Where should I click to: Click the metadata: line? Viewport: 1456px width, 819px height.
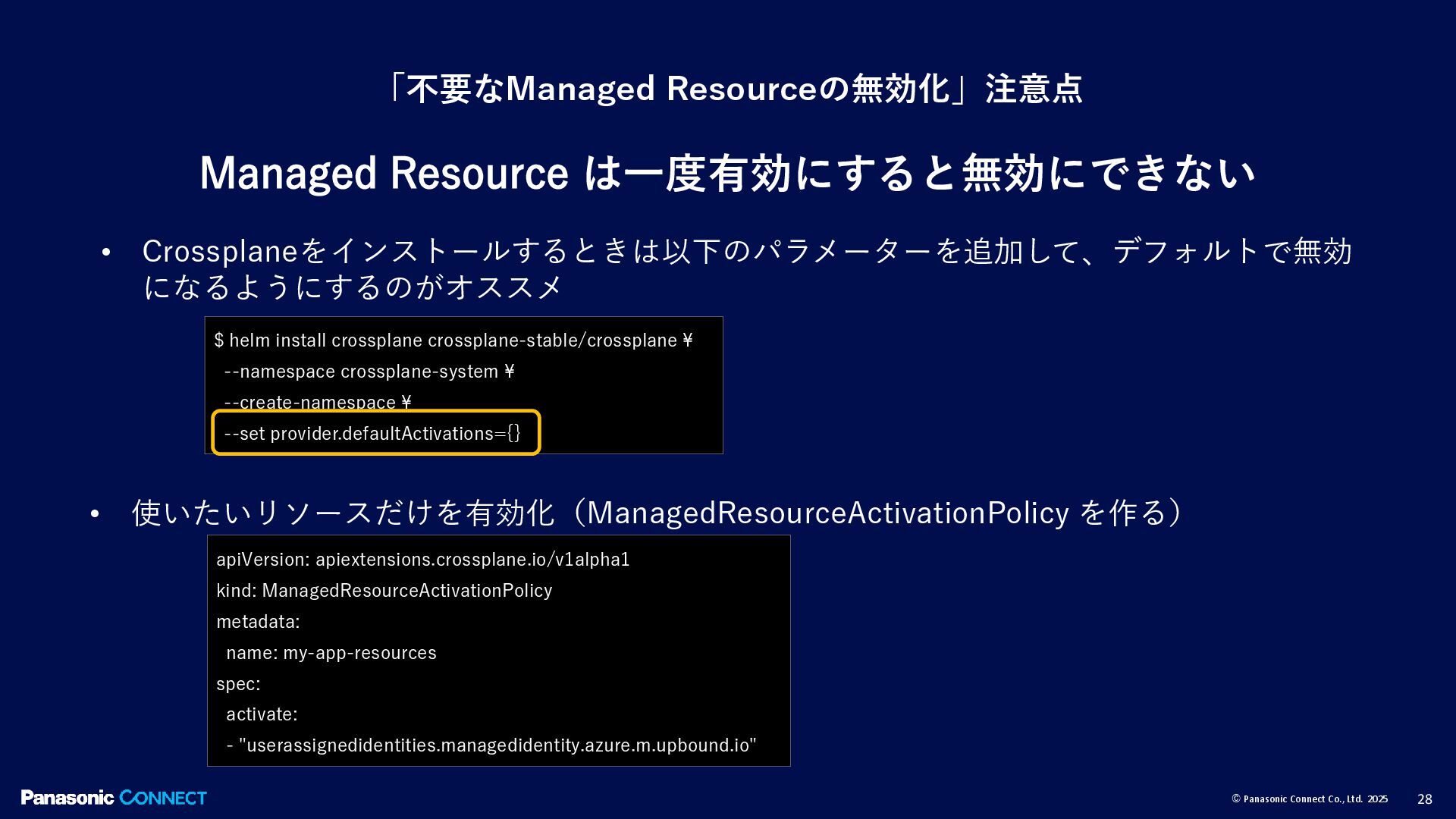click(x=258, y=622)
